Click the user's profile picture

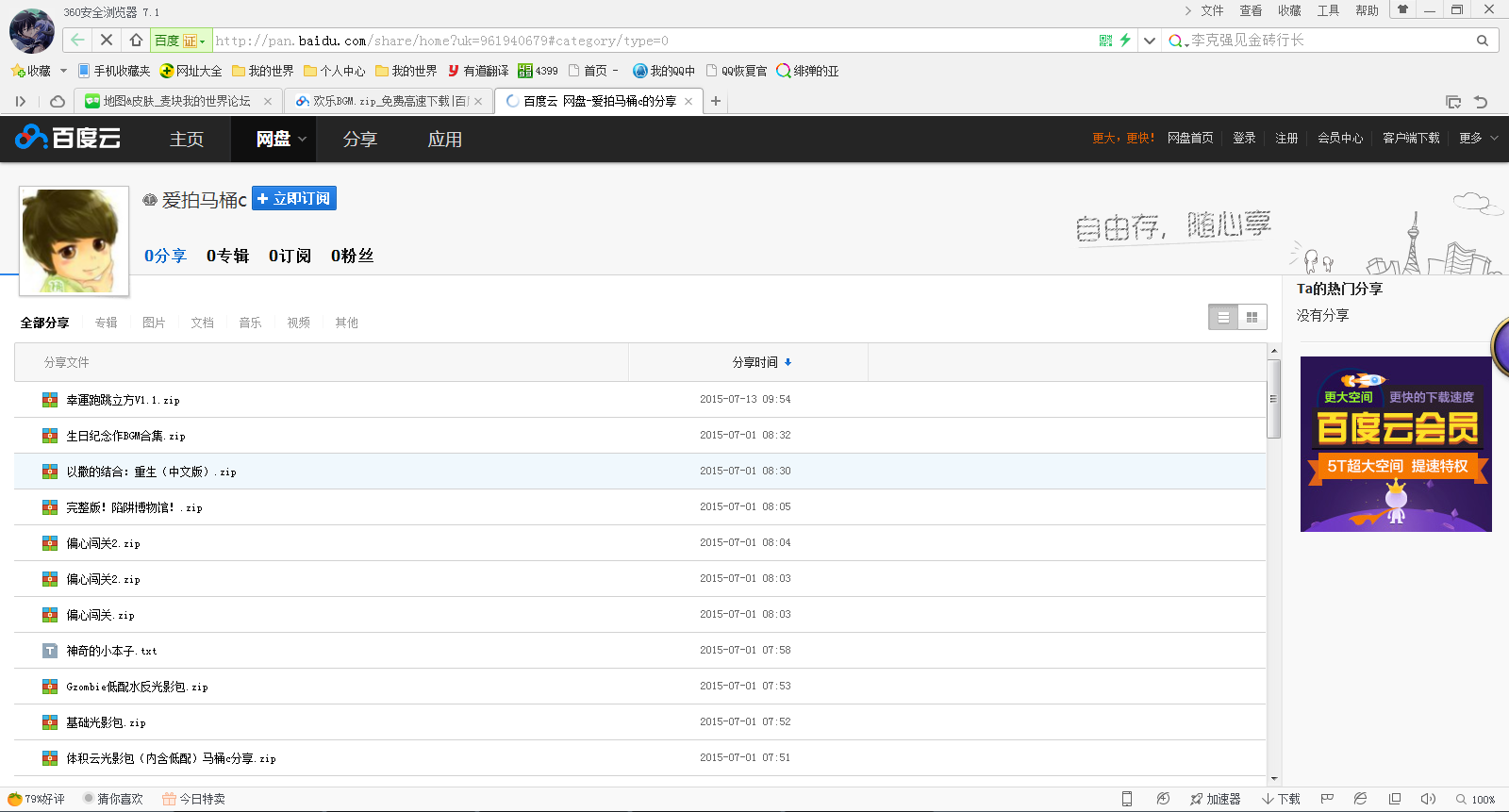tap(75, 240)
